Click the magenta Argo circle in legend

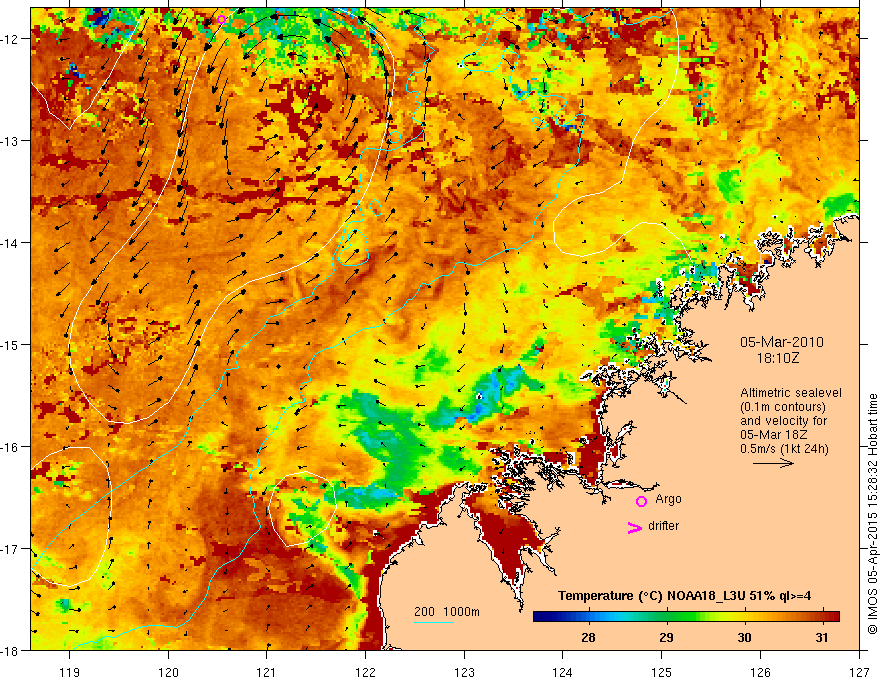pyautogui.click(x=641, y=501)
